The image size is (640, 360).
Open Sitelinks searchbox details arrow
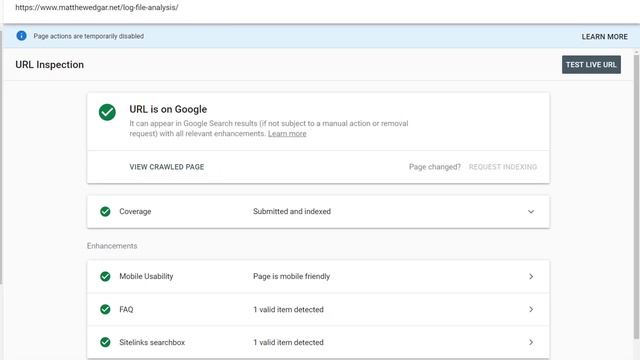(531, 342)
